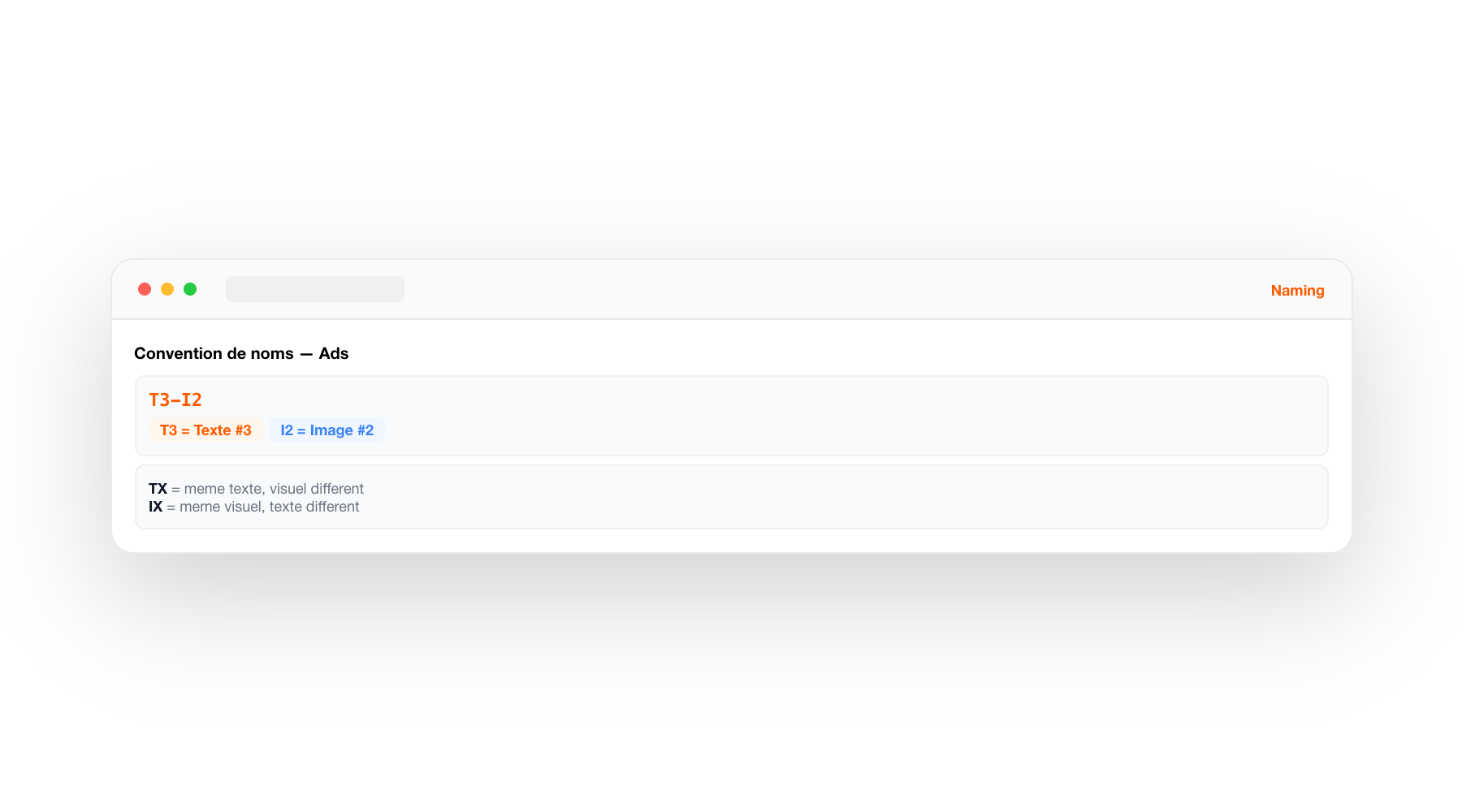The height and width of the screenshot is (812, 1462).
Task: Click the yellow traffic light dot
Action: [167, 288]
